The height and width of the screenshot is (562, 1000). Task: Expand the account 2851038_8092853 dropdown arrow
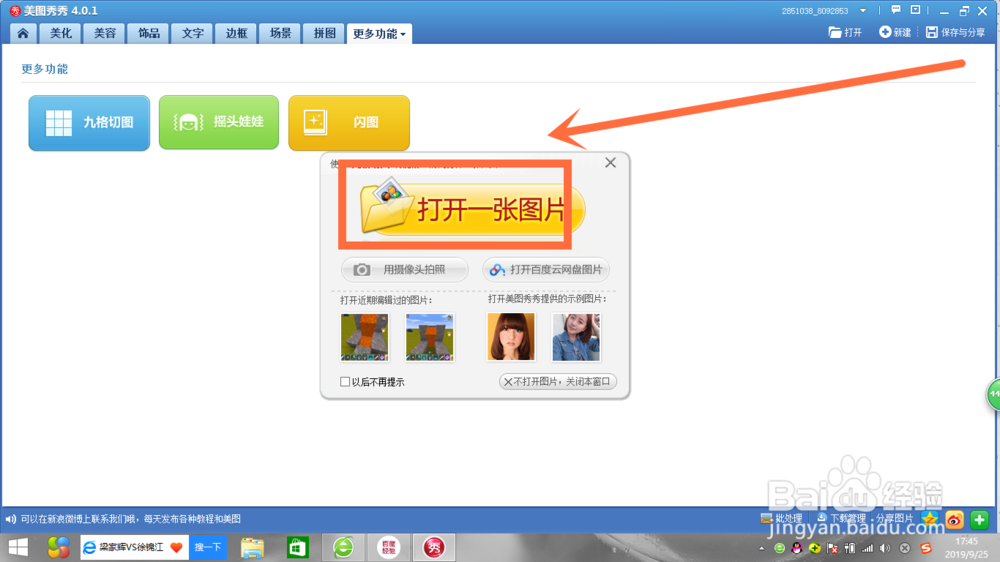point(863,11)
